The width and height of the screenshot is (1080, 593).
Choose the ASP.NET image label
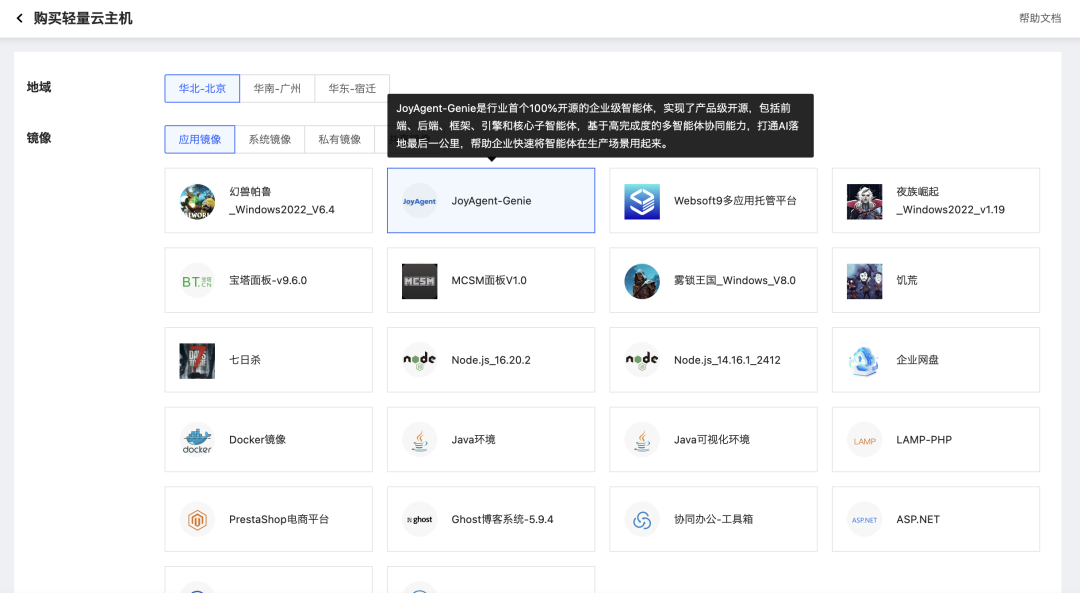pos(917,519)
